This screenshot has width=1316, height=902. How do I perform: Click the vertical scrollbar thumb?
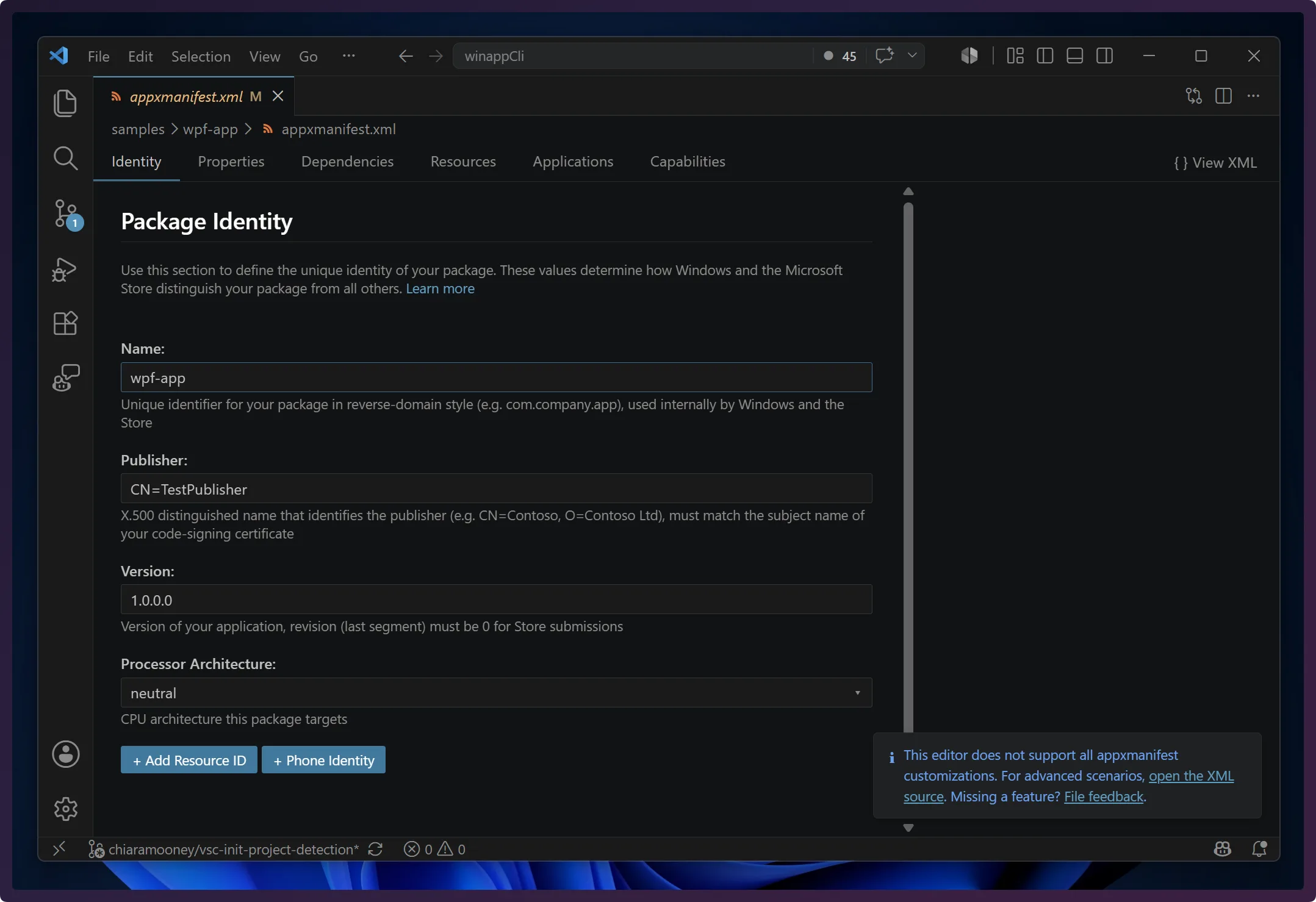[908, 467]
